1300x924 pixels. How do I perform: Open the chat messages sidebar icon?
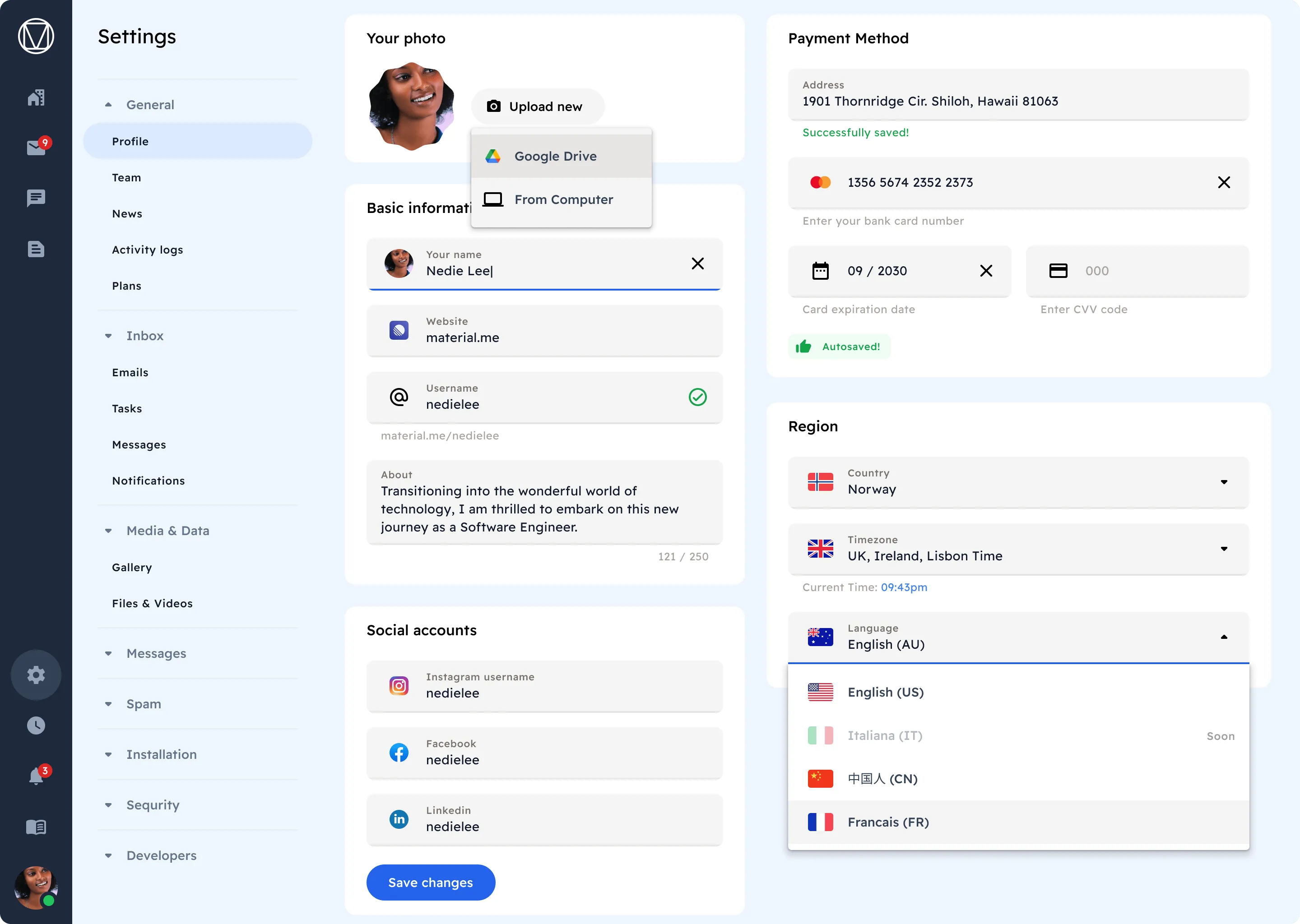point(37,198)
